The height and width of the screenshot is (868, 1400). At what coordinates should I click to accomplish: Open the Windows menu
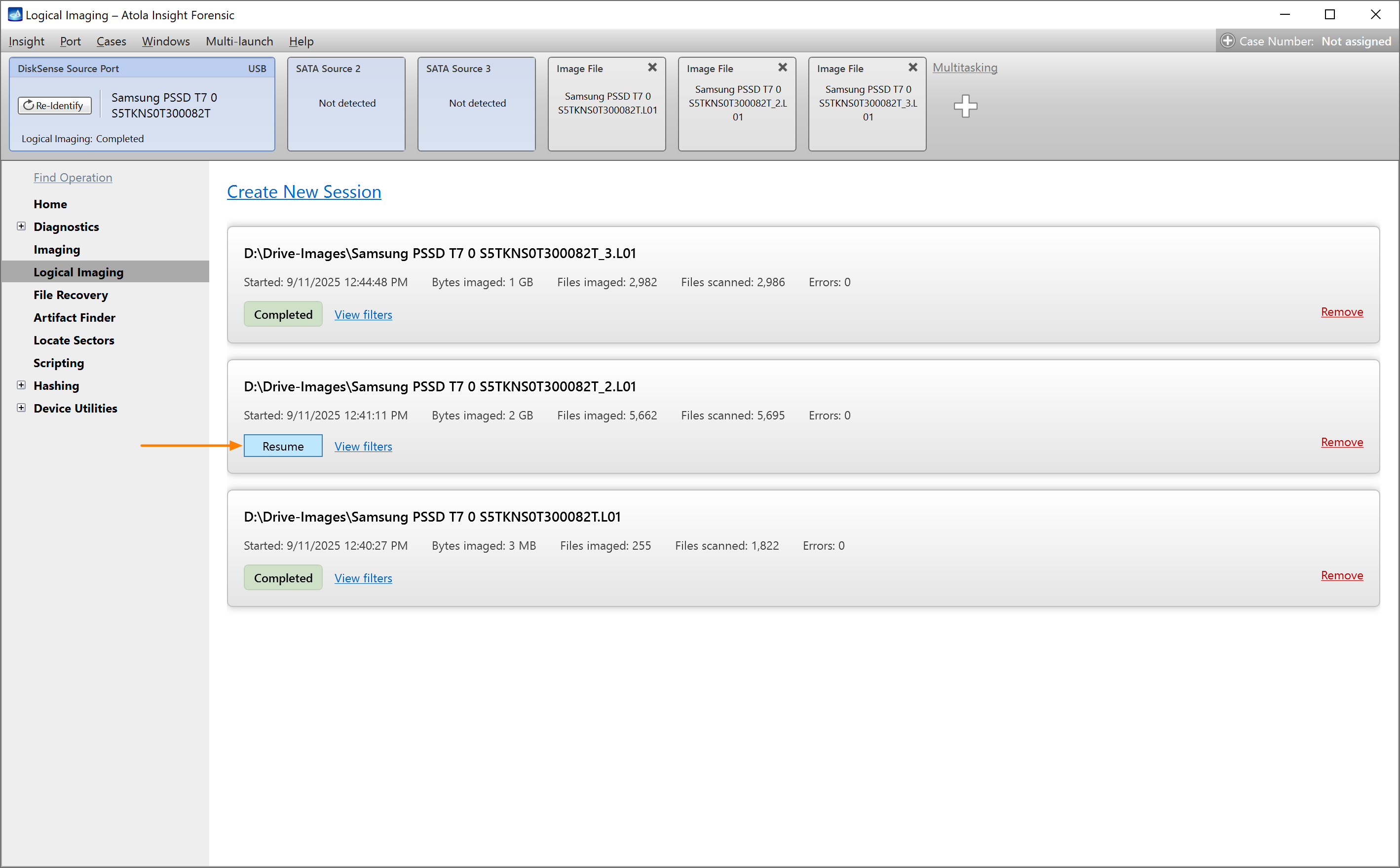tap(166, 41)
